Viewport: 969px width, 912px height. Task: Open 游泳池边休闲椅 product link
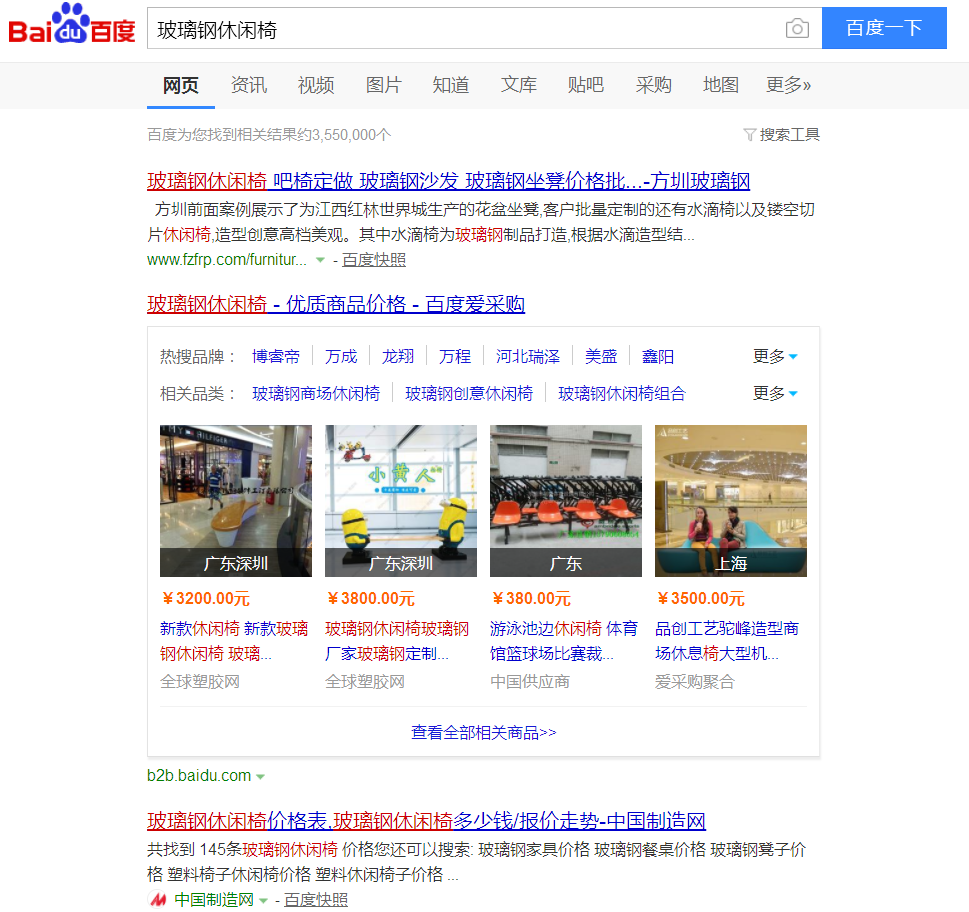click(x=564, y=641)
